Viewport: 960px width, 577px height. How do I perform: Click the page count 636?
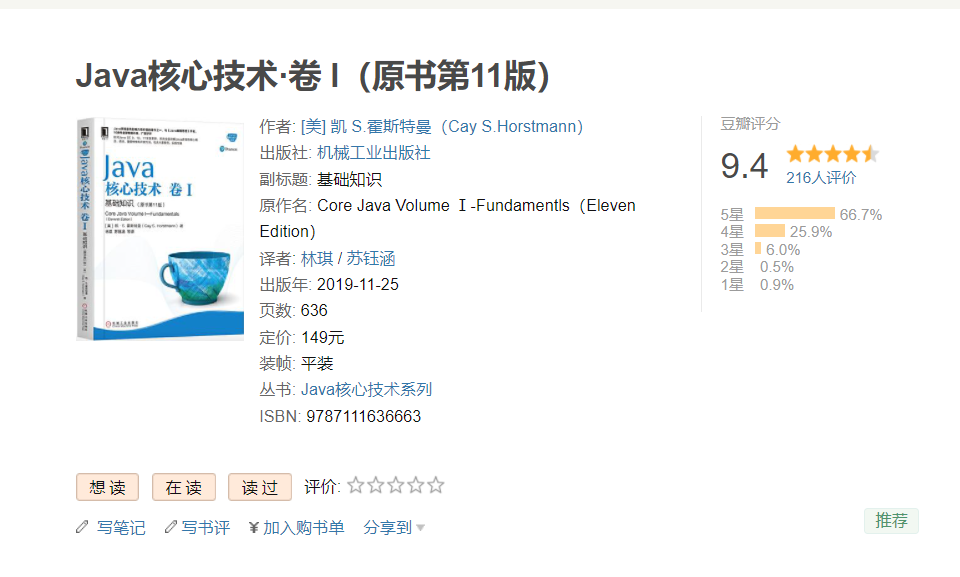point(314,311)
